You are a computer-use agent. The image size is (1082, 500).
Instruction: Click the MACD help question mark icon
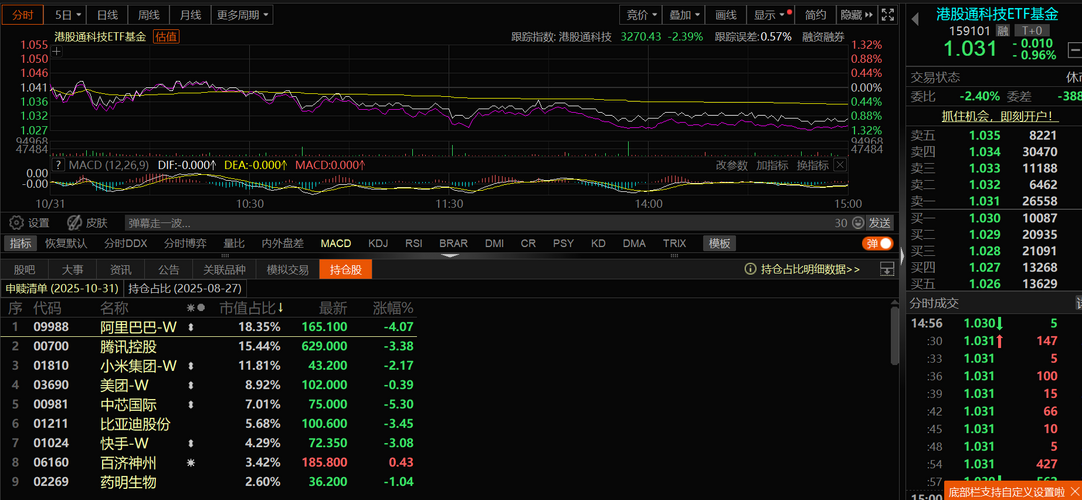[58, 165]
